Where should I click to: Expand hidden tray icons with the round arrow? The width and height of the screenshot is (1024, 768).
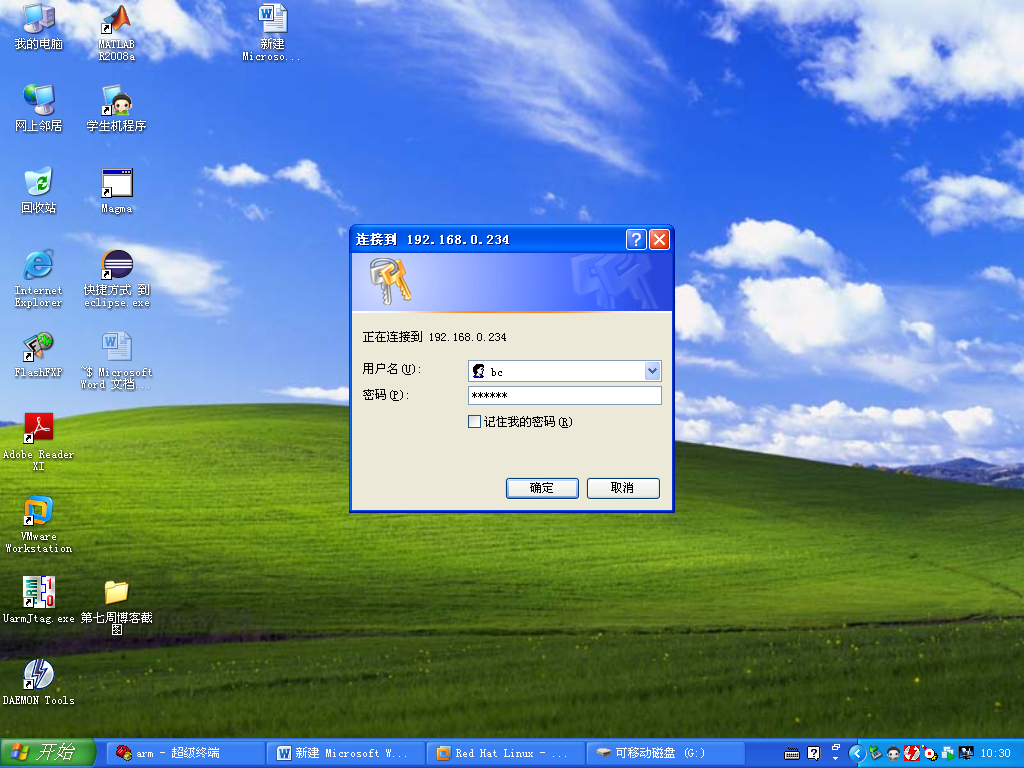tap(857, 754)
